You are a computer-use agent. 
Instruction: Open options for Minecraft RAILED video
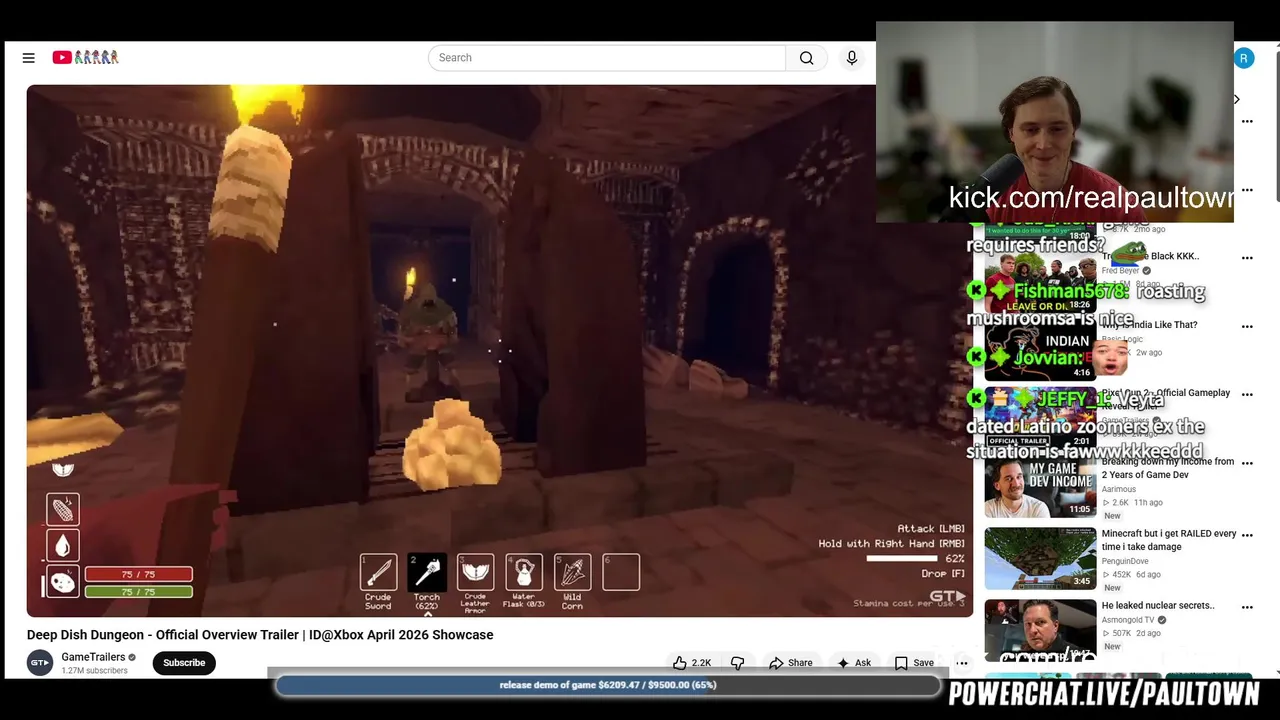tap(1247, 535)
